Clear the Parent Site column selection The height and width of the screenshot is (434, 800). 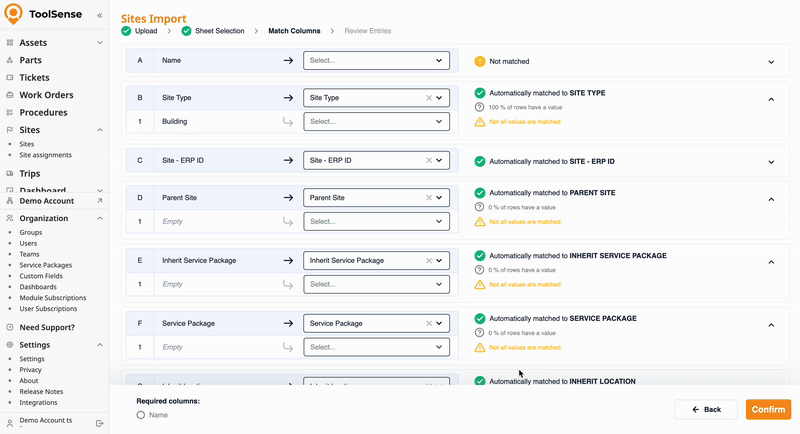point(429,198)
